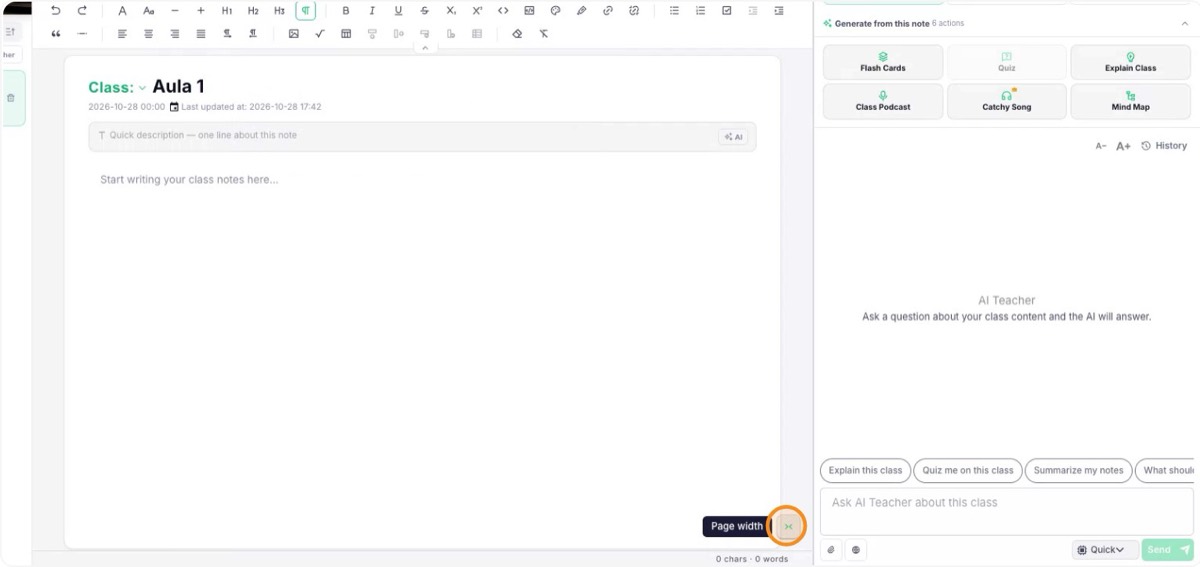The width and height of the screenshot is (1200, 567).
Task: Generate Flash Cards
Action: pos(883,62)
